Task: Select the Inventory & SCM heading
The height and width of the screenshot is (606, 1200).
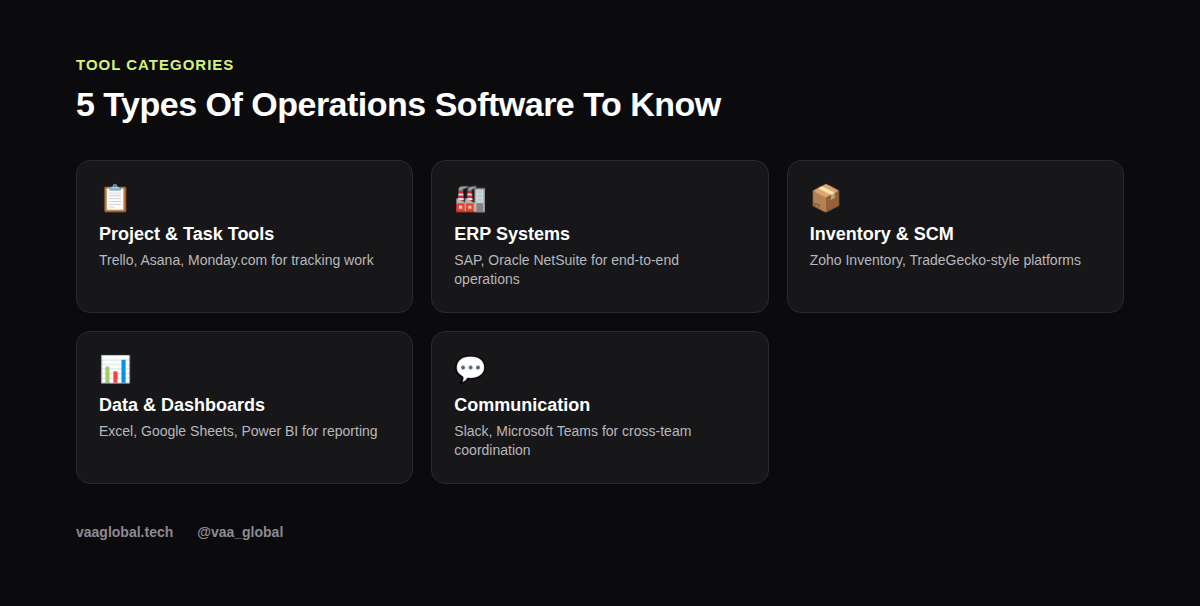Action: point(881,234)
